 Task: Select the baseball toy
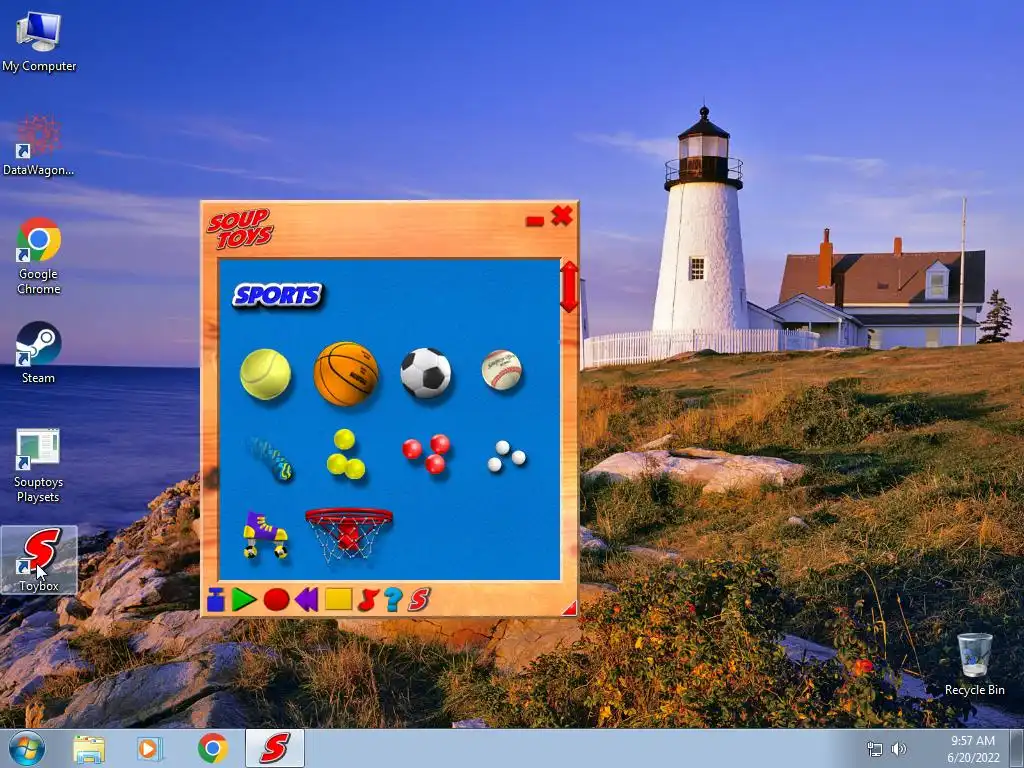502,370
